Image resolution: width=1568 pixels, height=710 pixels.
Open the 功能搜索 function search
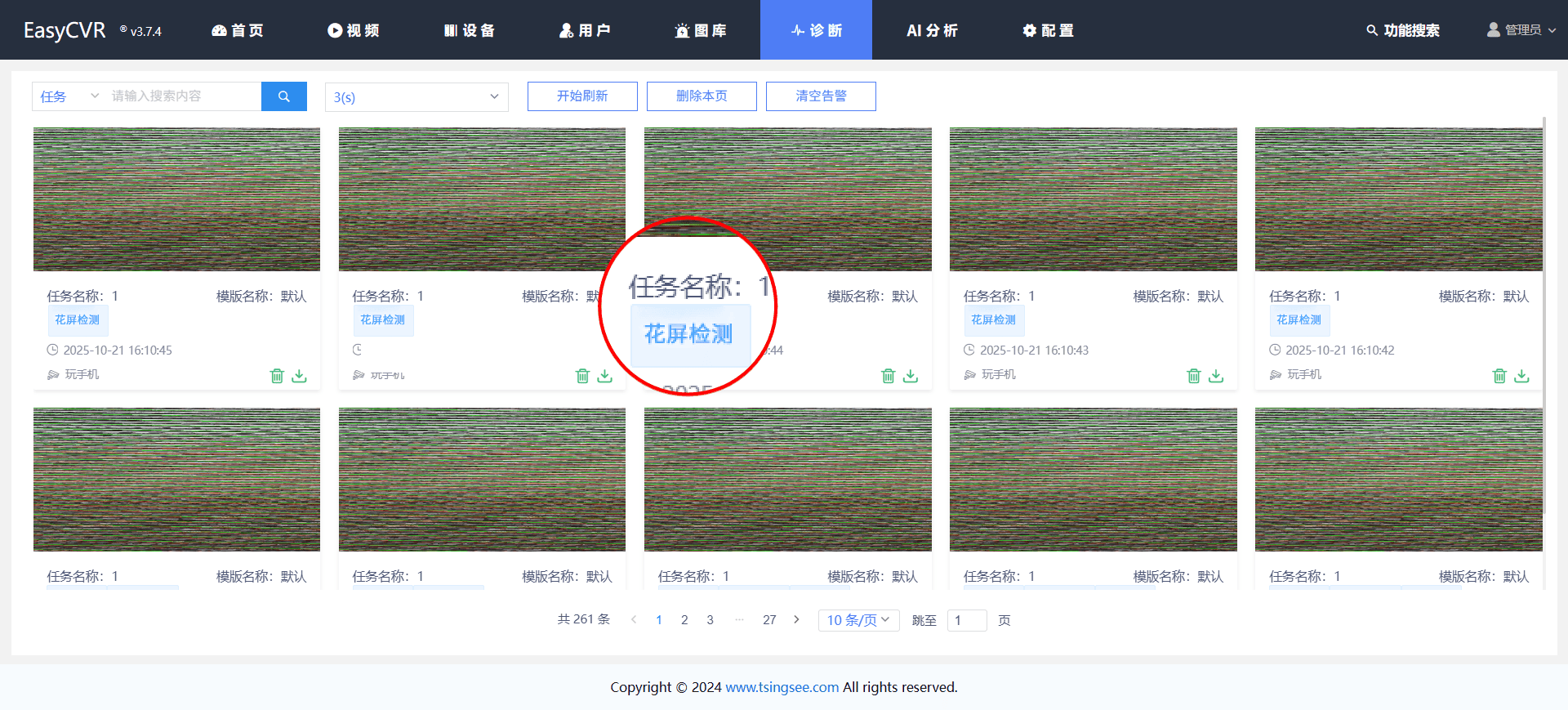(1403, 30)
